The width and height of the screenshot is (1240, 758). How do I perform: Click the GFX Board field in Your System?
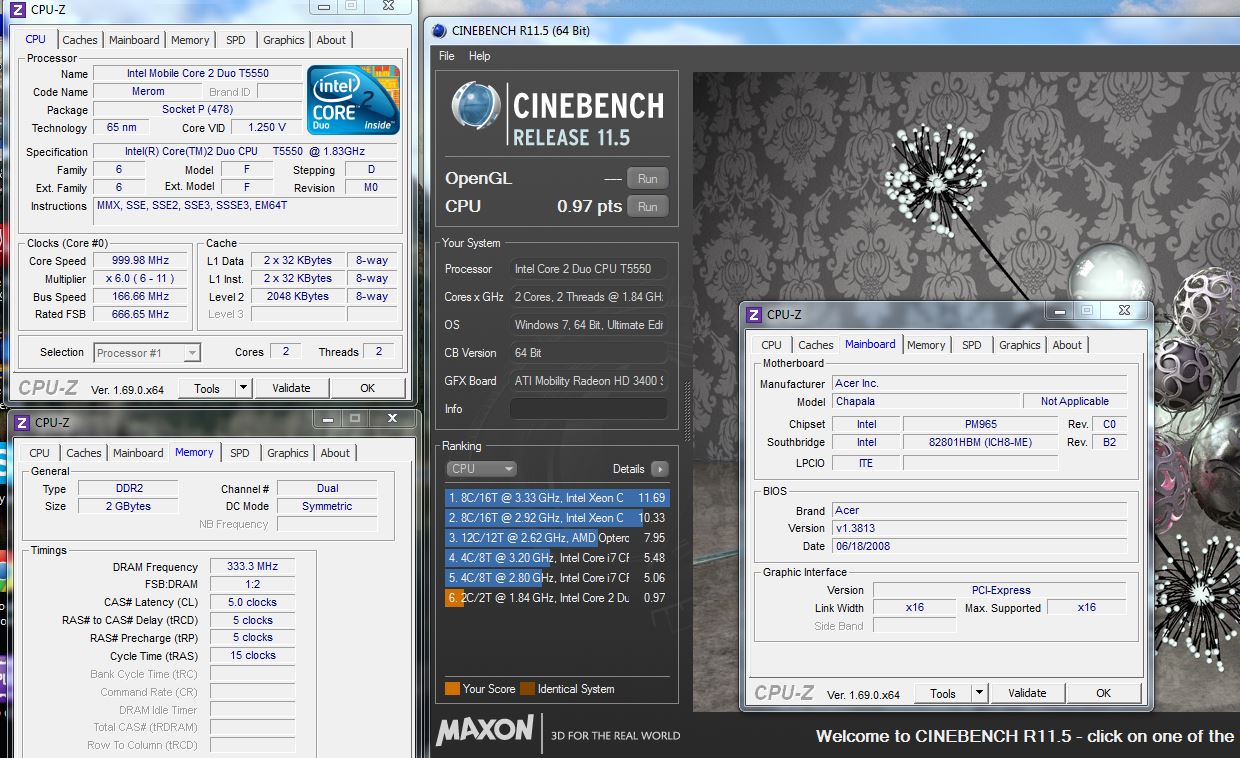(588, 381)
